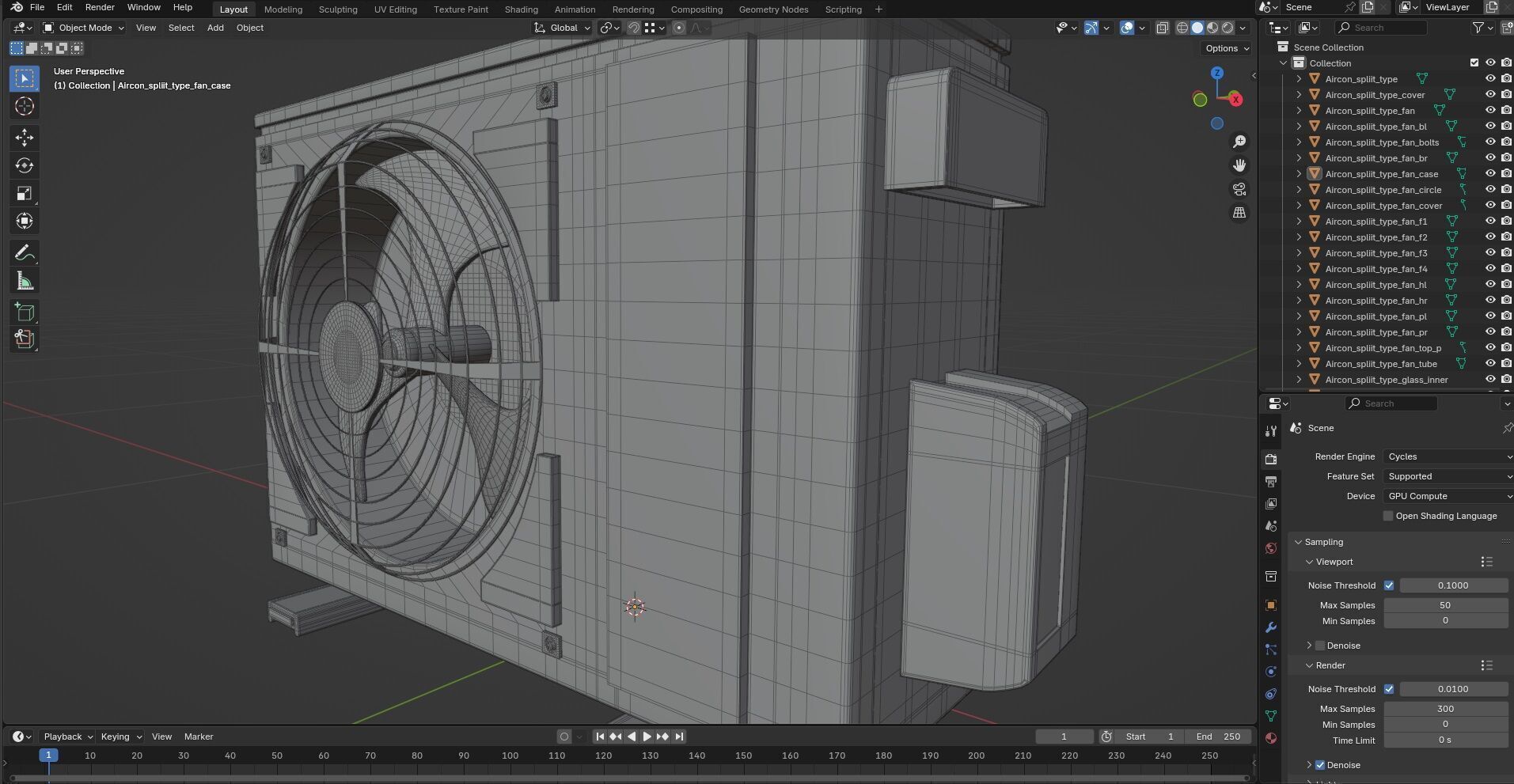Adjust Render Noise Threshold 0.0100 field

click(x=1453, y=689)
